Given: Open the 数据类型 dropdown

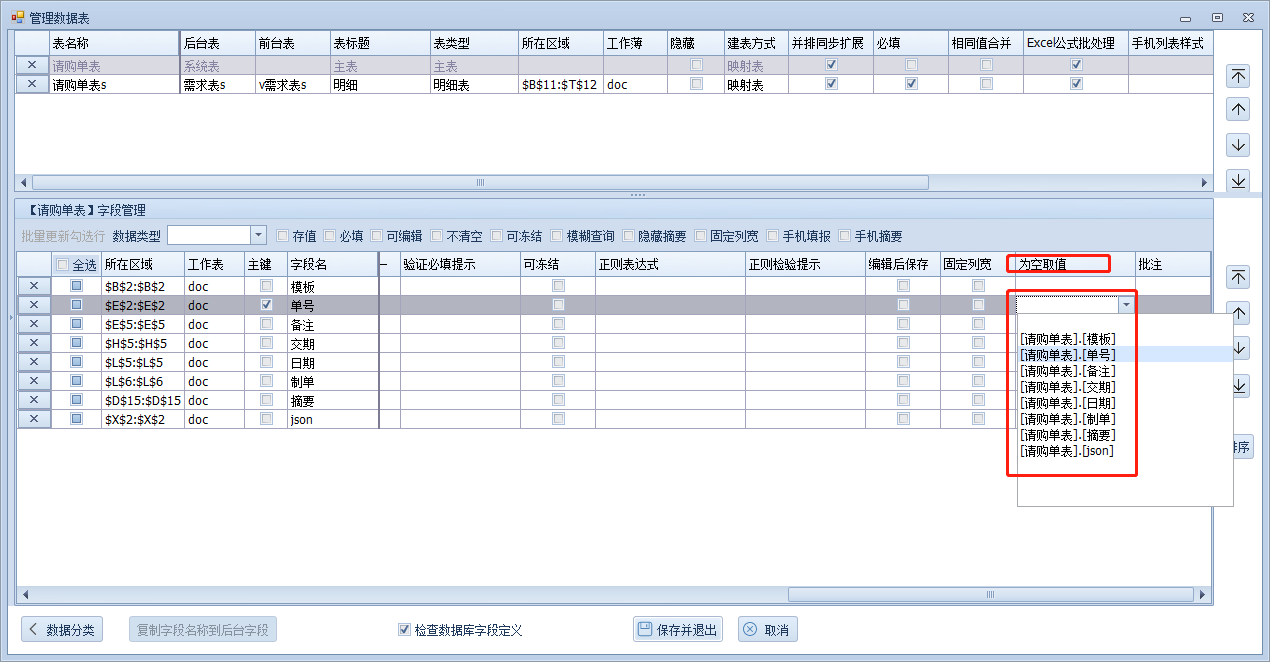Looking at the screenshot, I should [x=258, y=235].
